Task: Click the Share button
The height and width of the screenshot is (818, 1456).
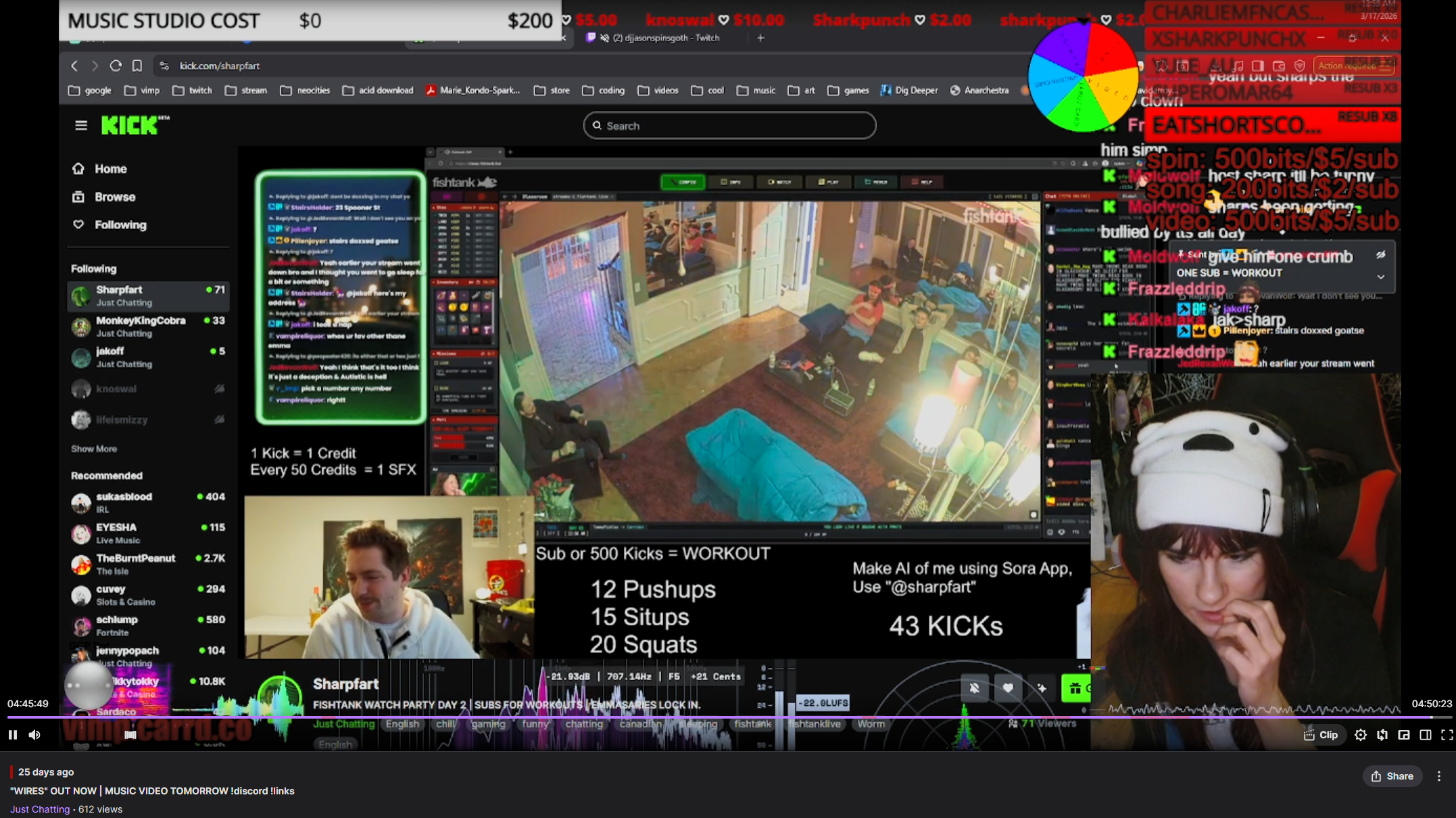Action: (x=1392, y=776)
